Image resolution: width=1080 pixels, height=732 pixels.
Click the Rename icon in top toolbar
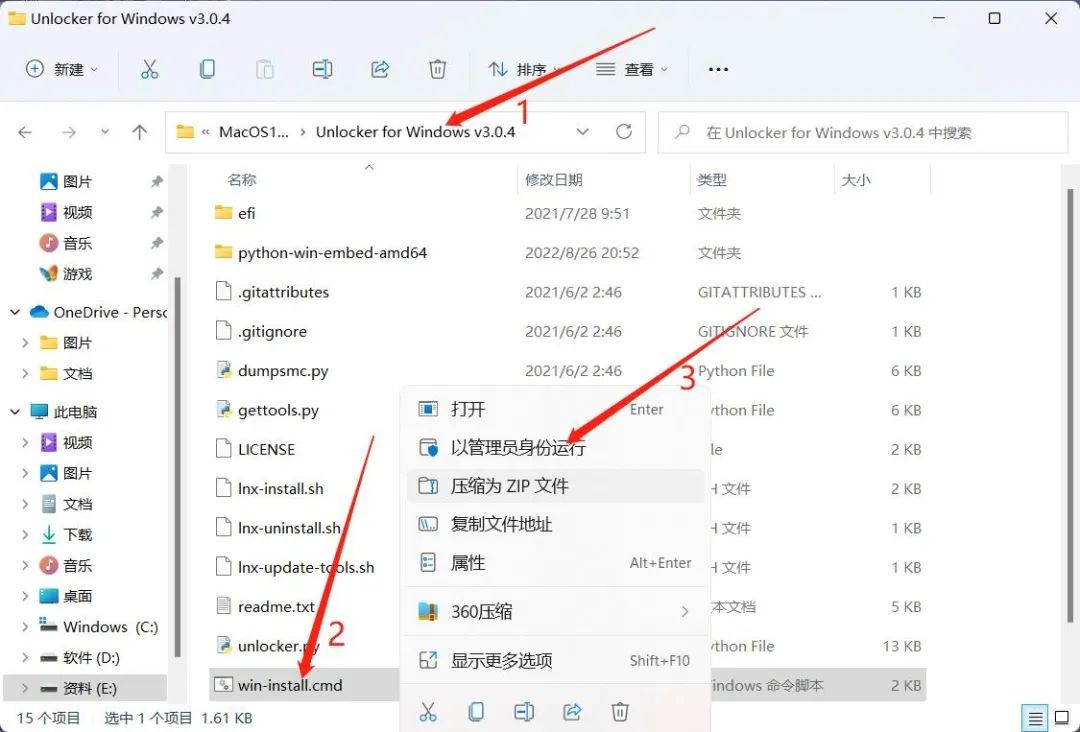[322, 69]
